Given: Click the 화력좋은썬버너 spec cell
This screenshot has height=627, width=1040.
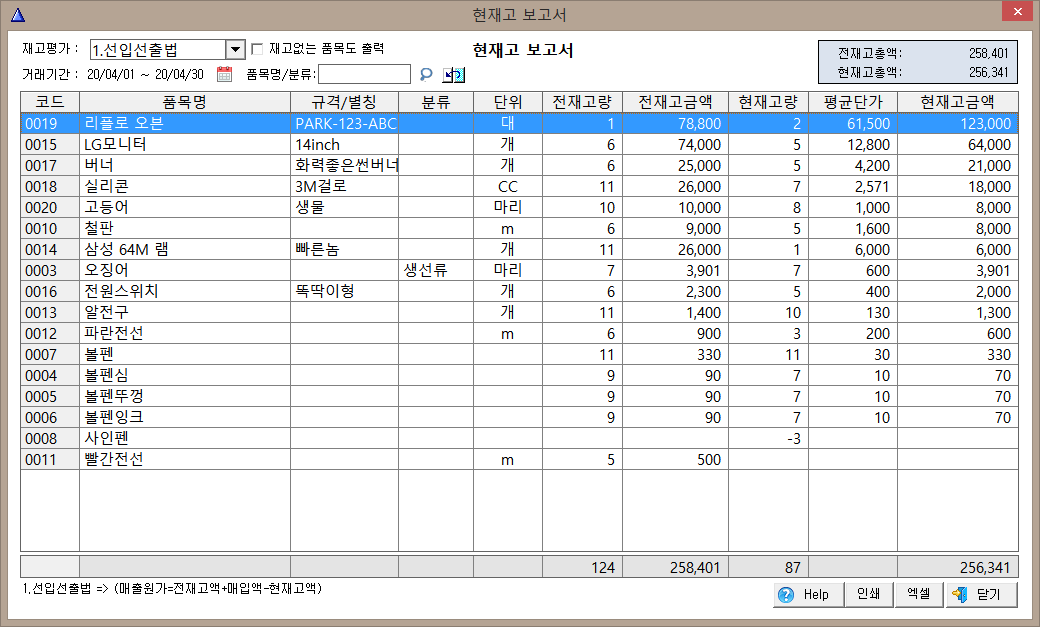Looking at the screenshot, I should tap(345, 165).
